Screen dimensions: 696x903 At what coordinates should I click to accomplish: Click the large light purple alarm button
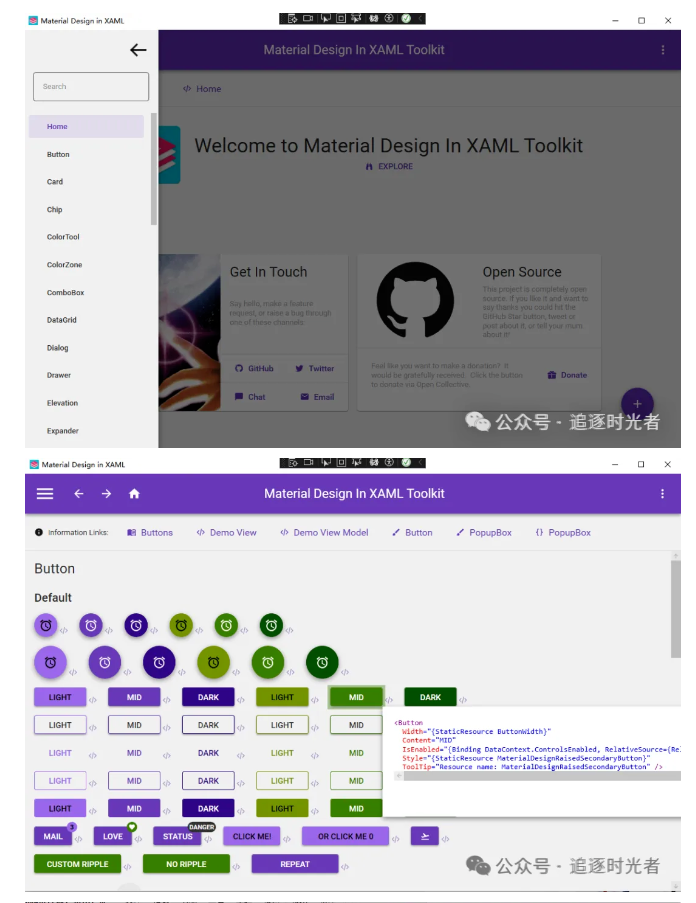point(51,662)
